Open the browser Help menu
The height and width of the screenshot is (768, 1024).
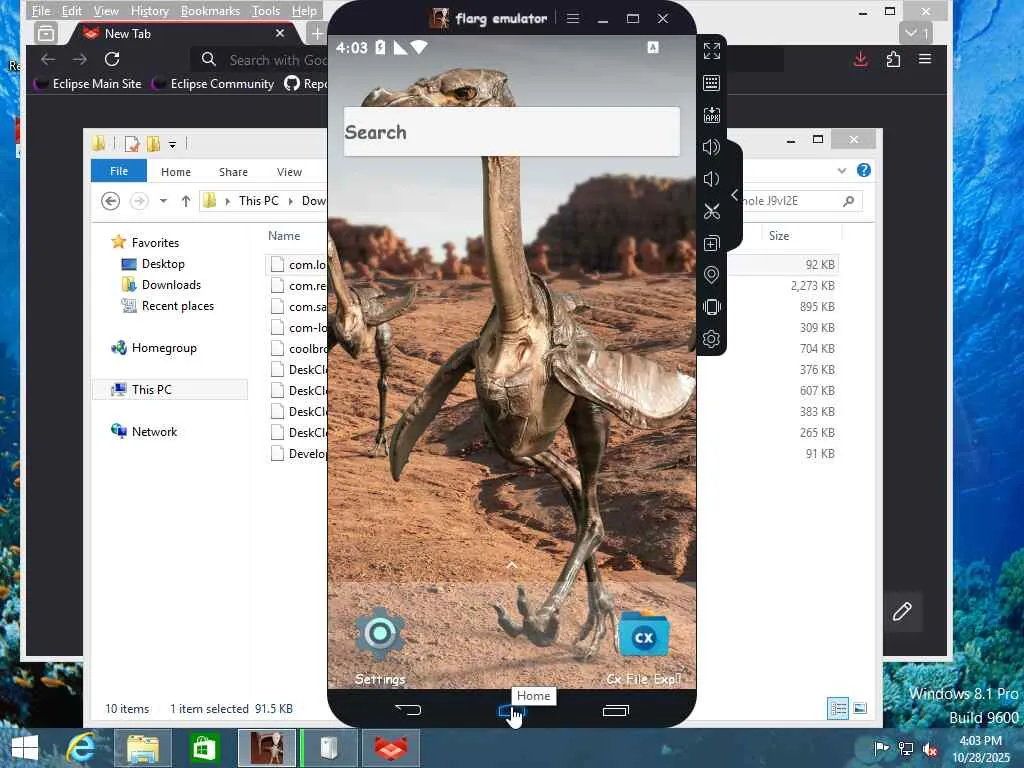click(x=304, y=11)
